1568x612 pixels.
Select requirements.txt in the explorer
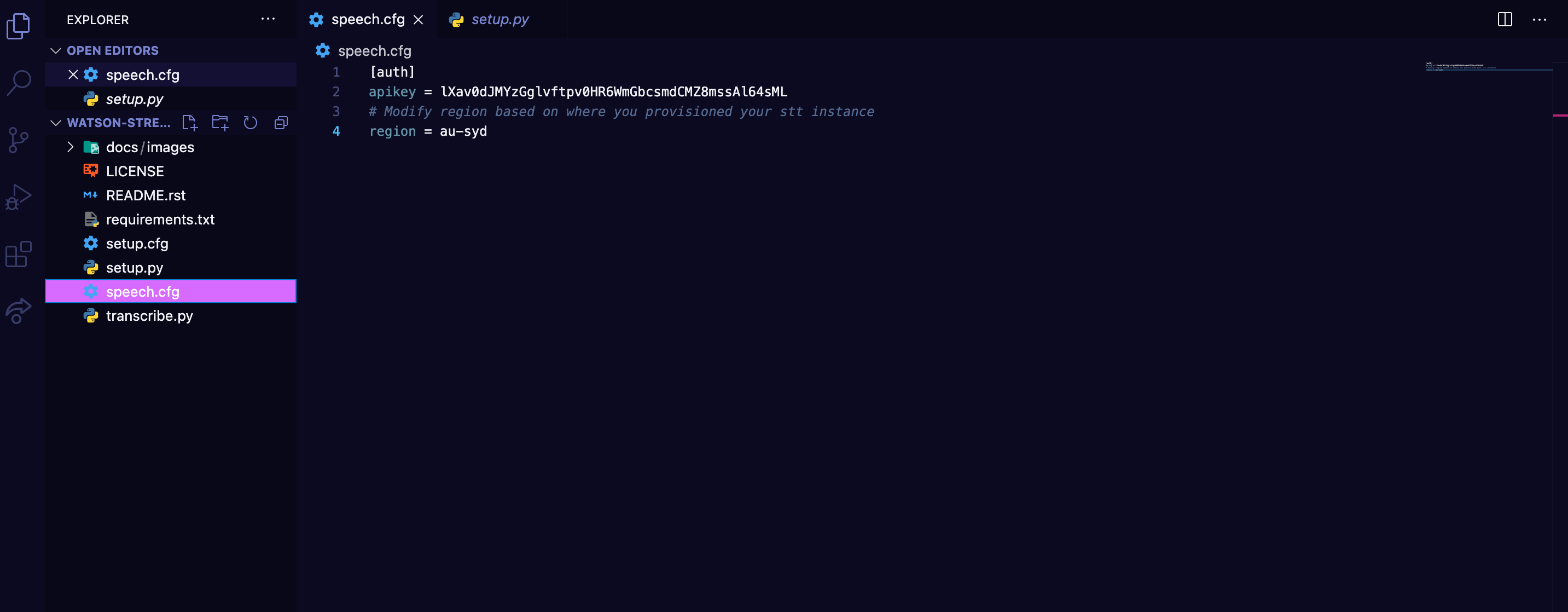(160, 219)
